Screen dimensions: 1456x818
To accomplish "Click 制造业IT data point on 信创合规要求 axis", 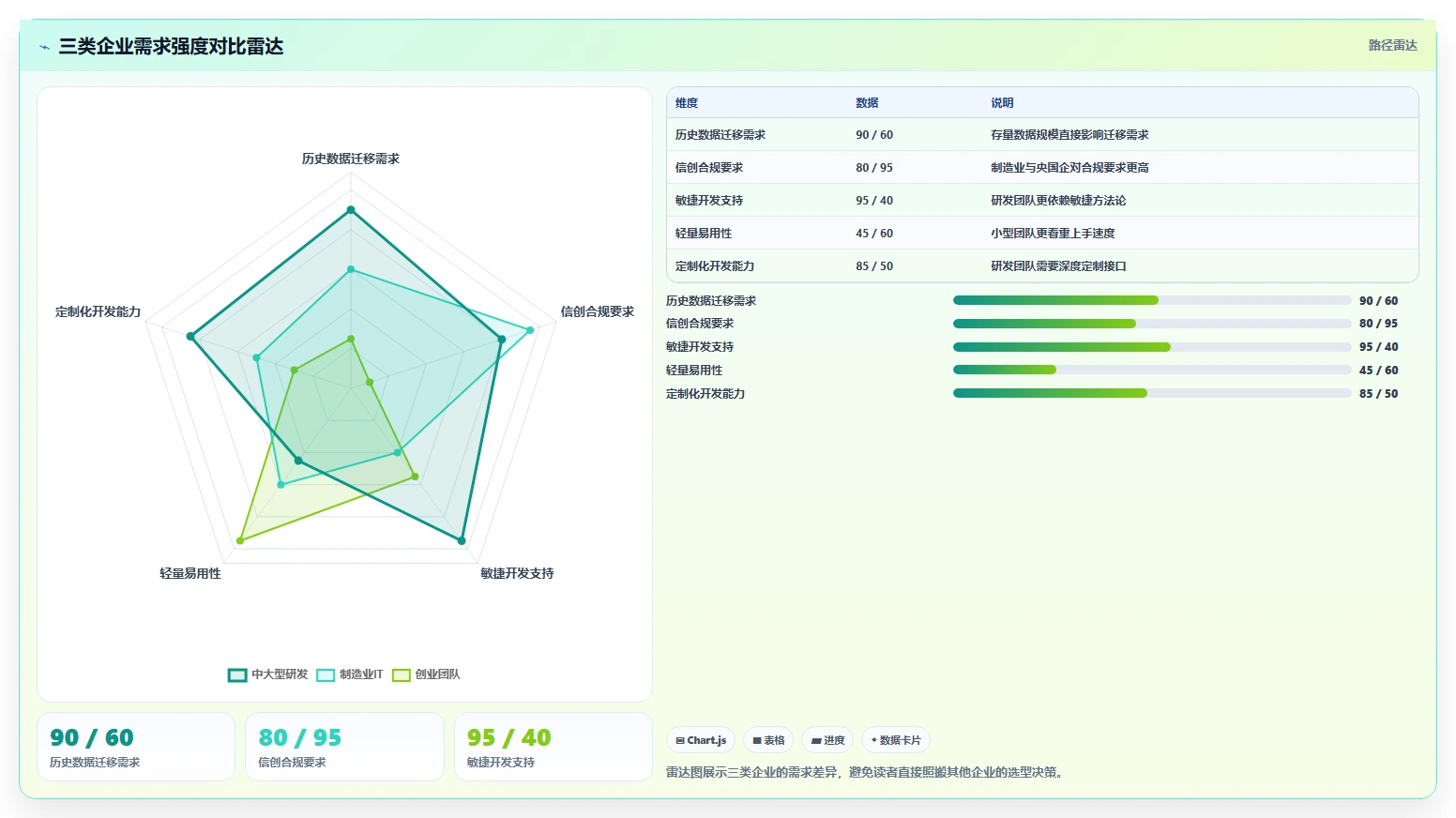I will tap(530, 330).
